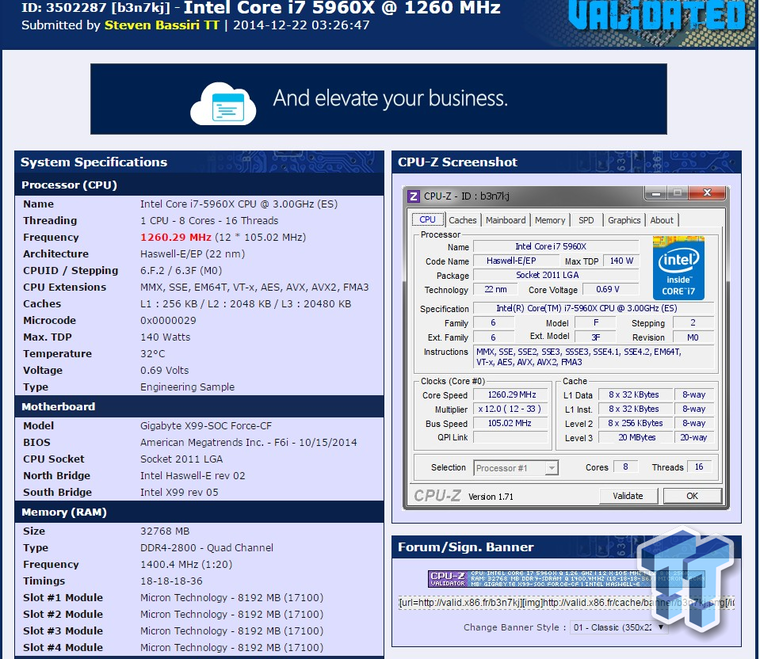
Task: Click the South Bridge value Intel X99 rev 05
Action: (x=179, y=492)
